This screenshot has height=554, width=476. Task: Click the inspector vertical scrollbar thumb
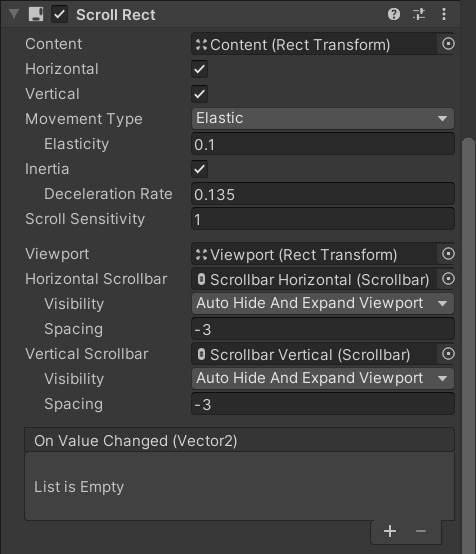(x=469, y=346)
